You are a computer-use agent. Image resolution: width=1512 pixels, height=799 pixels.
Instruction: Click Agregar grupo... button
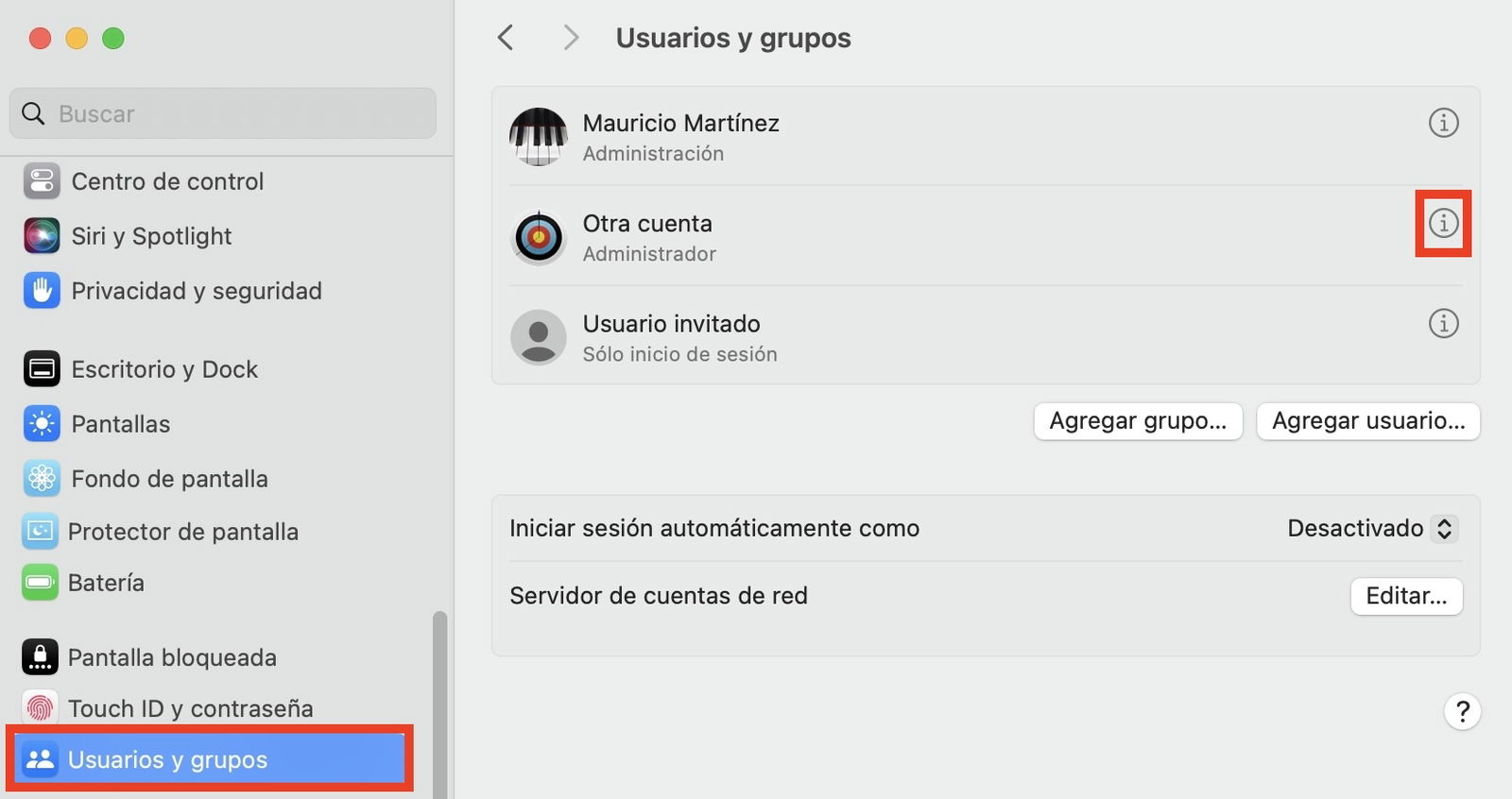(x=1138, y=421)
